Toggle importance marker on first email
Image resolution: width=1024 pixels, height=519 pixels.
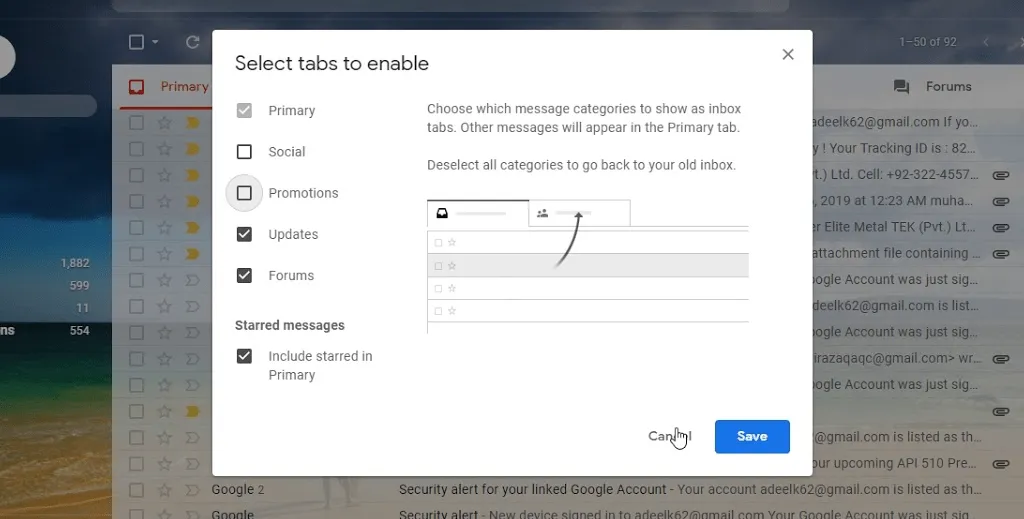(193, 123)
